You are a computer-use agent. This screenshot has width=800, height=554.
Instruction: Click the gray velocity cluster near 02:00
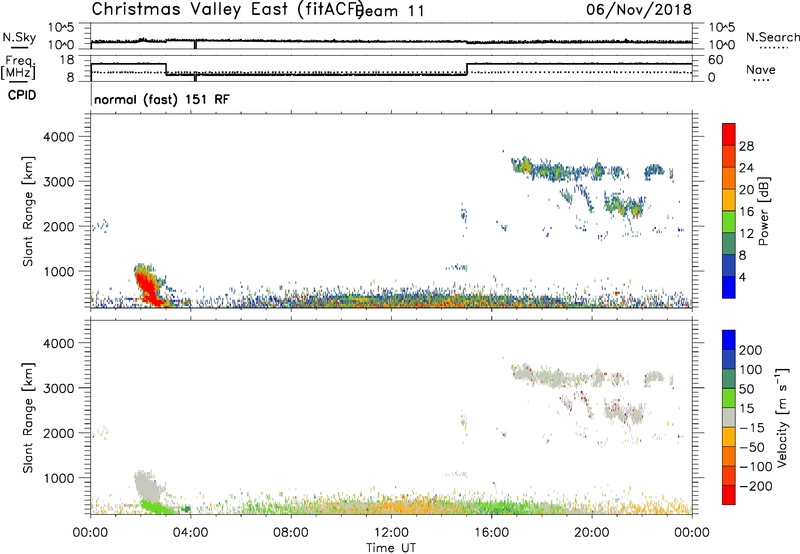pyautogui.click(x=147, y=485)
